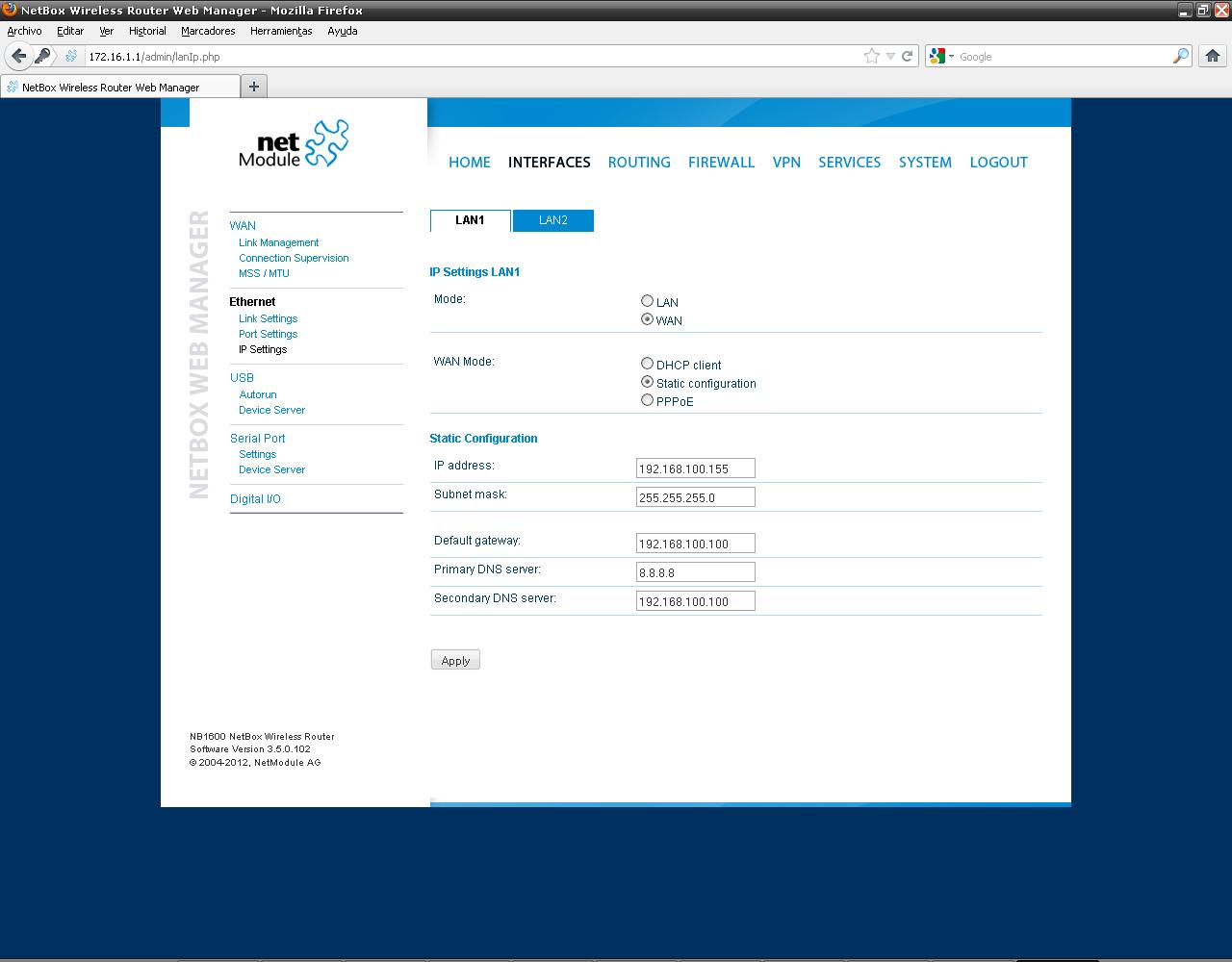This screenshot has width=1232, height=962.
Task: Reload the page with the refresh icon
Action: [x=907, y=56]
